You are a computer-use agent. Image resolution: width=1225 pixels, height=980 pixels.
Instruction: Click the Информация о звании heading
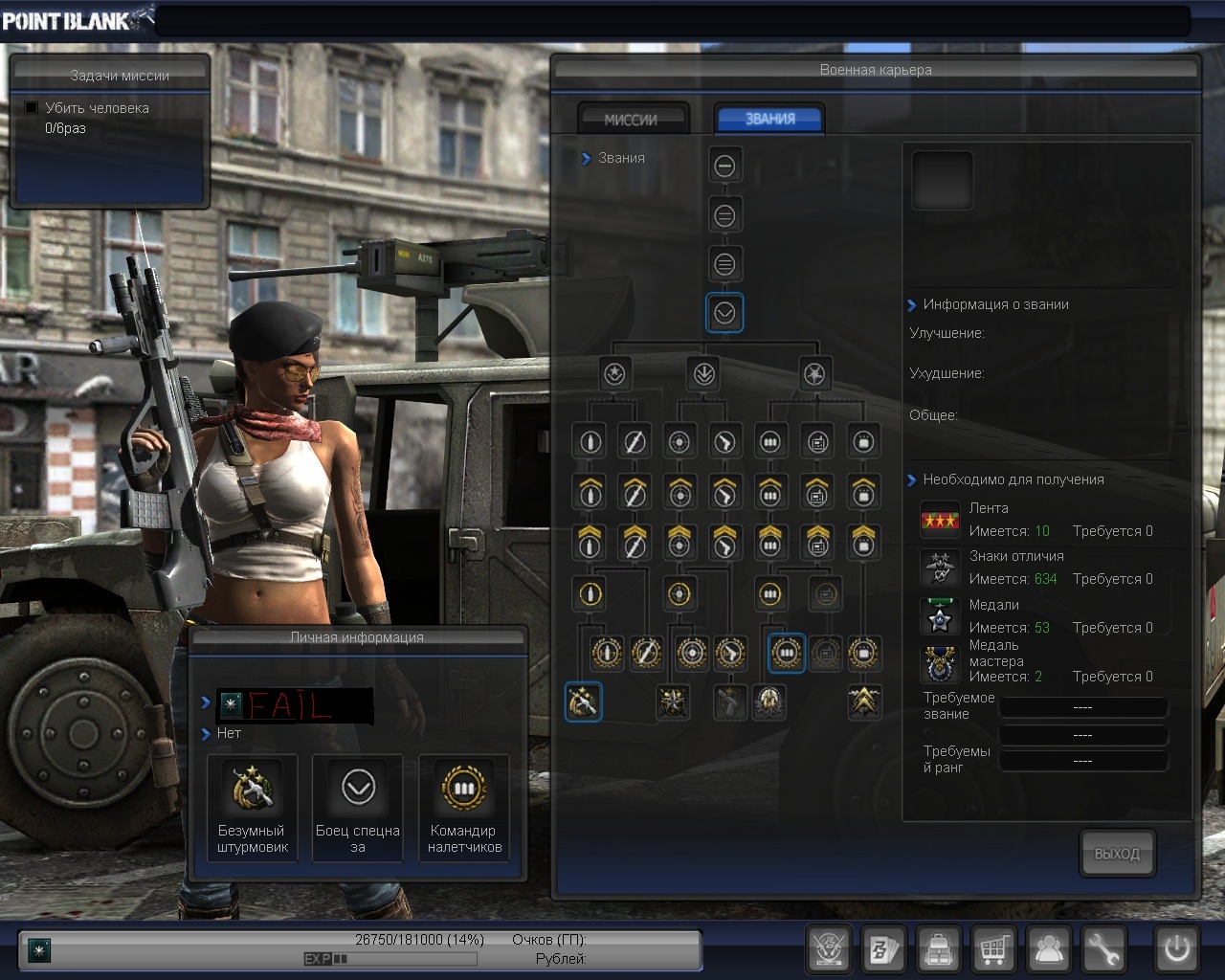click(x=995, y=304)
